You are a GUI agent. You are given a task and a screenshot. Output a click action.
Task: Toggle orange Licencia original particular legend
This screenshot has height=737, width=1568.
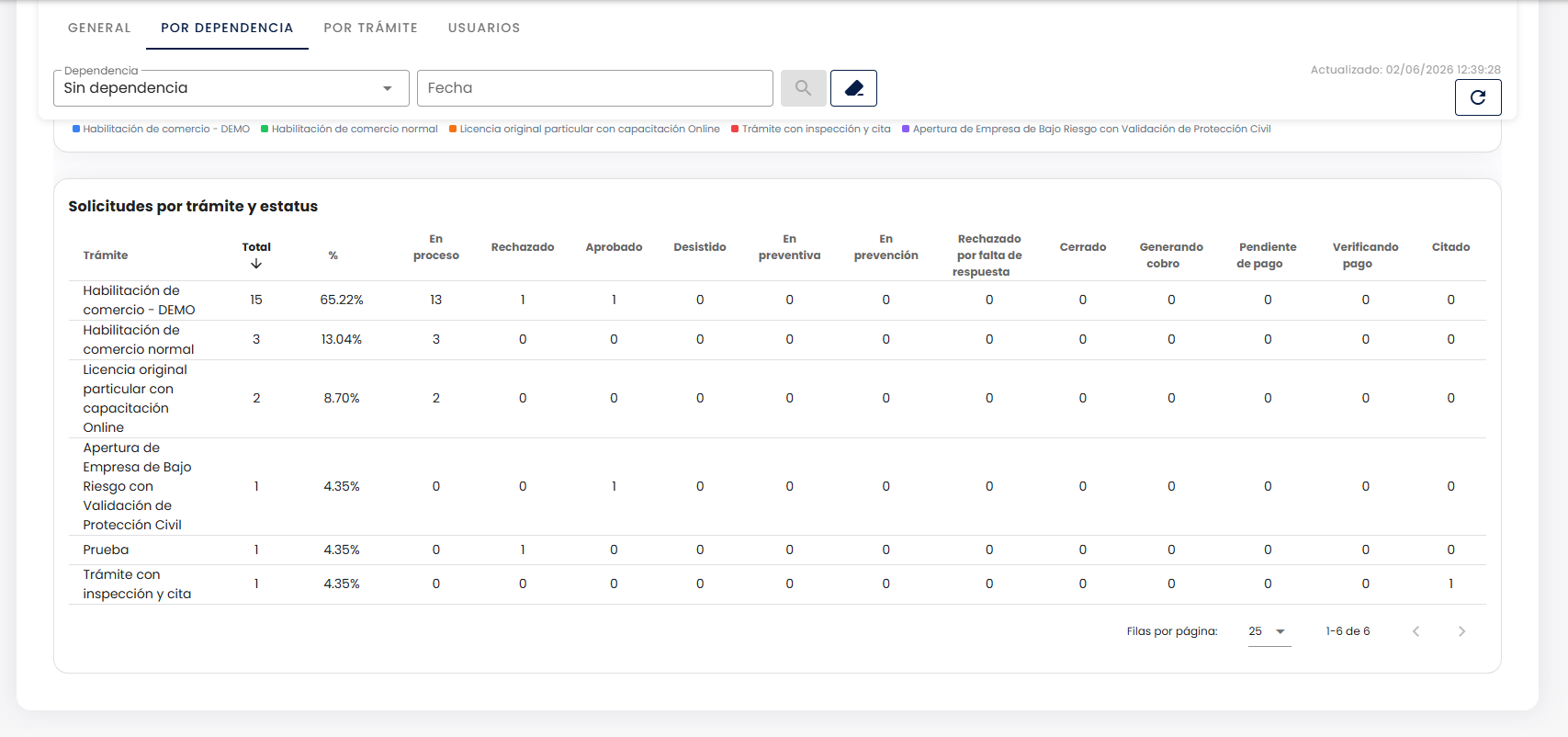584,129
